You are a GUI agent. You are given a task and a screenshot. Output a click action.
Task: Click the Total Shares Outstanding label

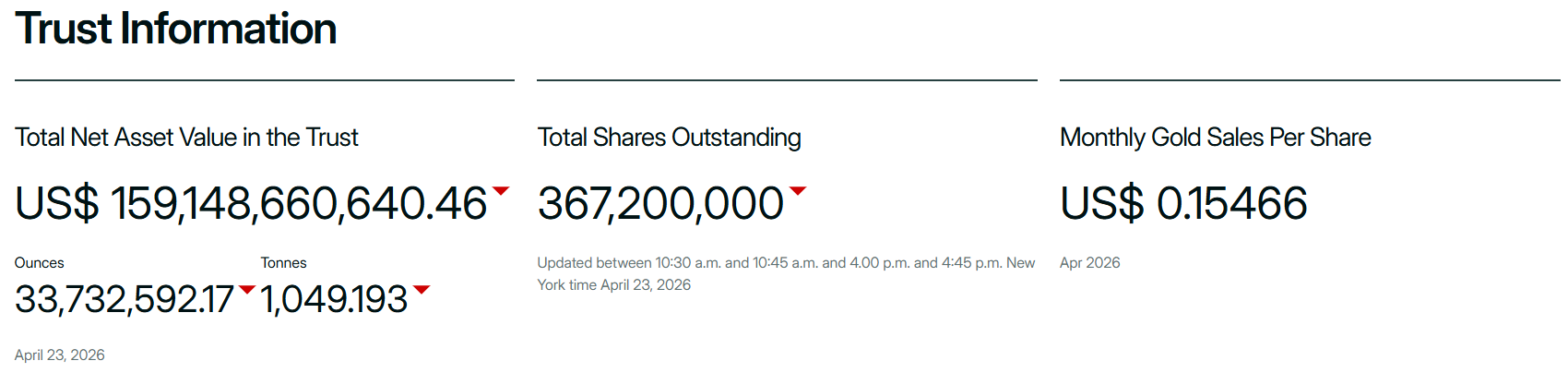pos(670,138)
